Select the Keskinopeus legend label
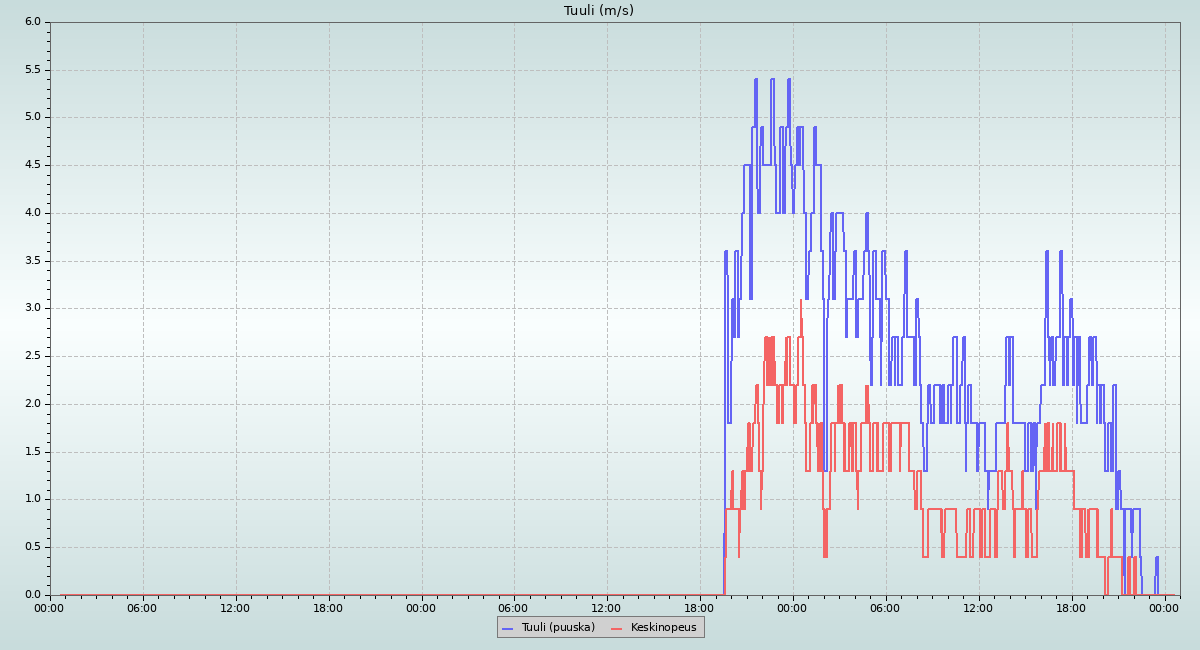 [x=663, y=627]
